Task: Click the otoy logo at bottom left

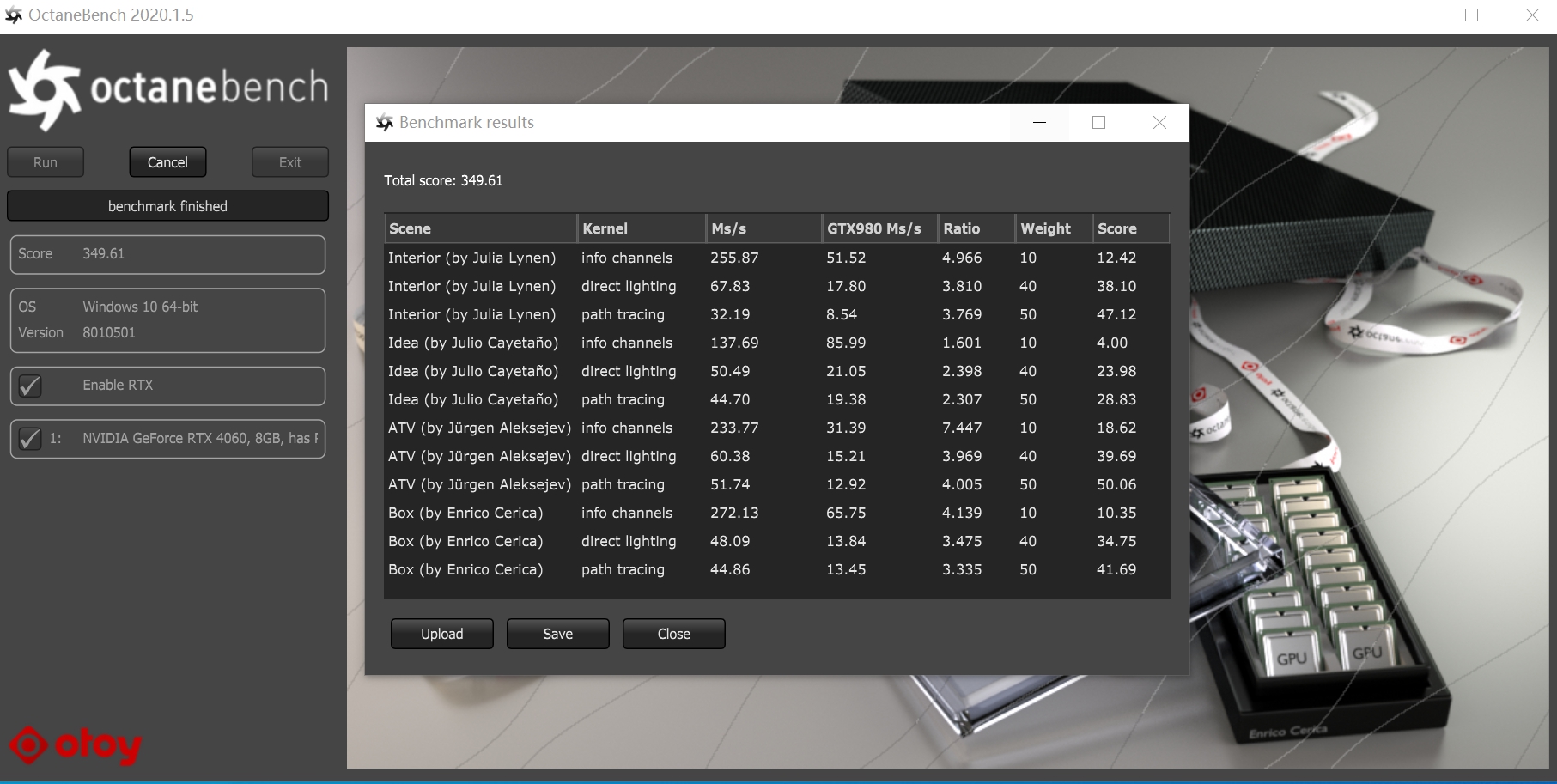Action: click(76, 745)
